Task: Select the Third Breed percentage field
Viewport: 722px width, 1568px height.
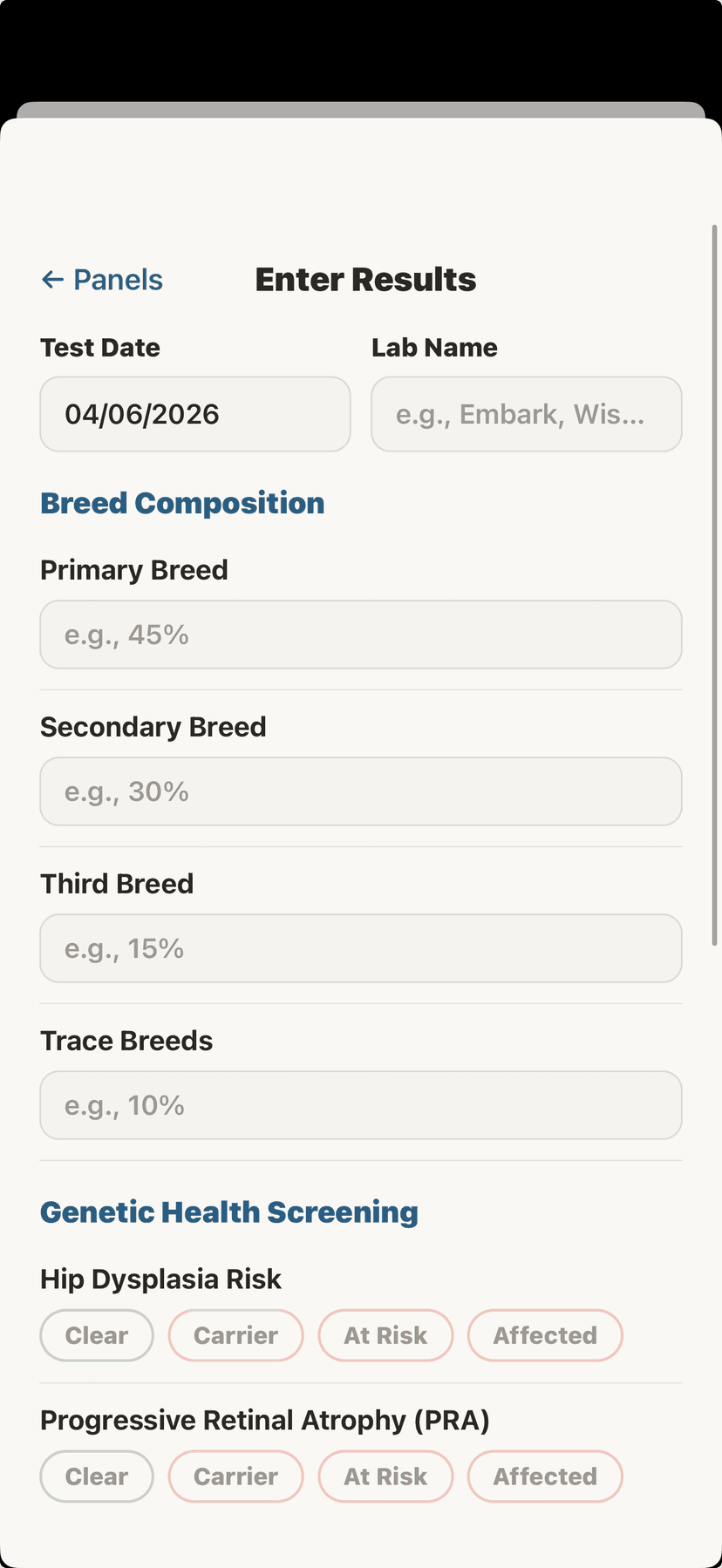Action: pyautogui.click(x=360, y=948)
